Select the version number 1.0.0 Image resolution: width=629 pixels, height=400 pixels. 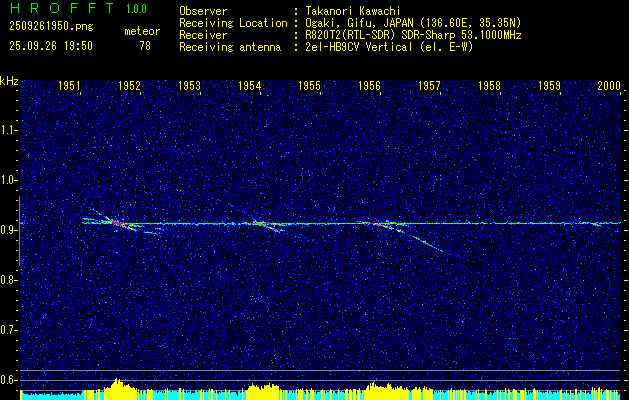click(136, 8)
